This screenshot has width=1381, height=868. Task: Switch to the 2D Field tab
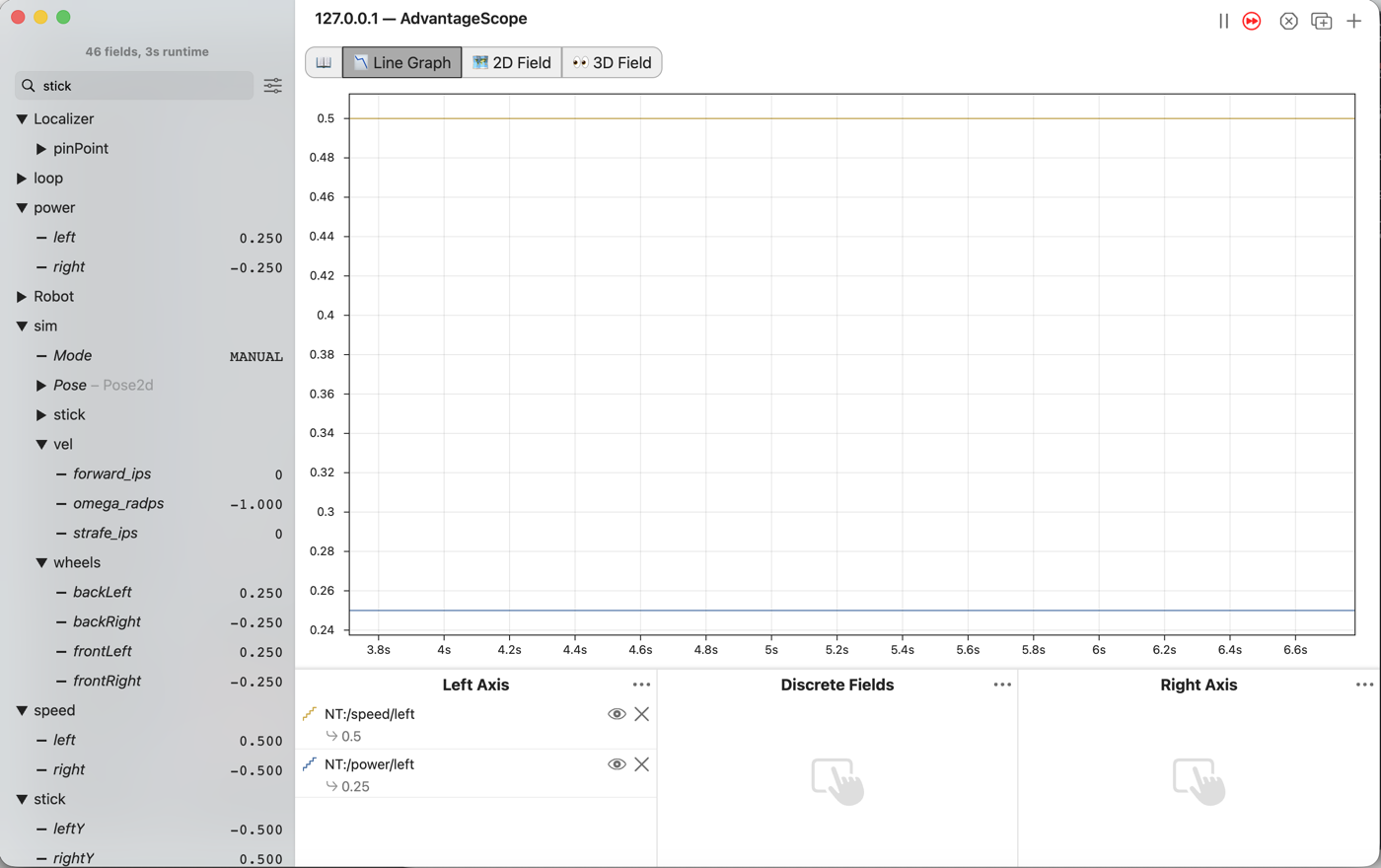[x=512, y=62]
